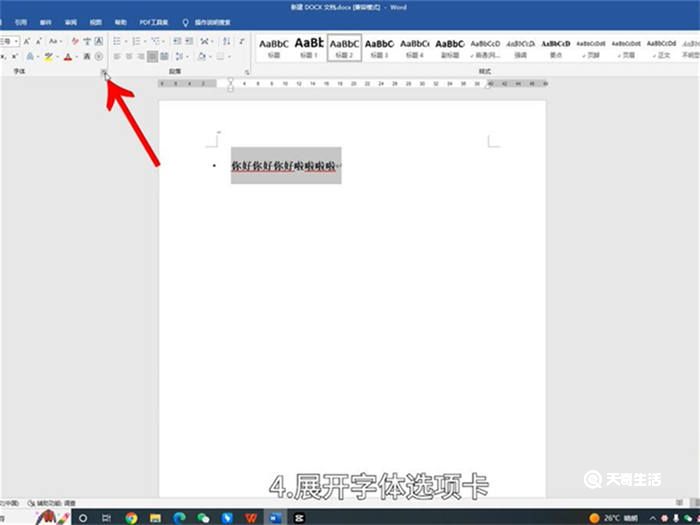Open WeChat from the taskbar

coord(203,518)
